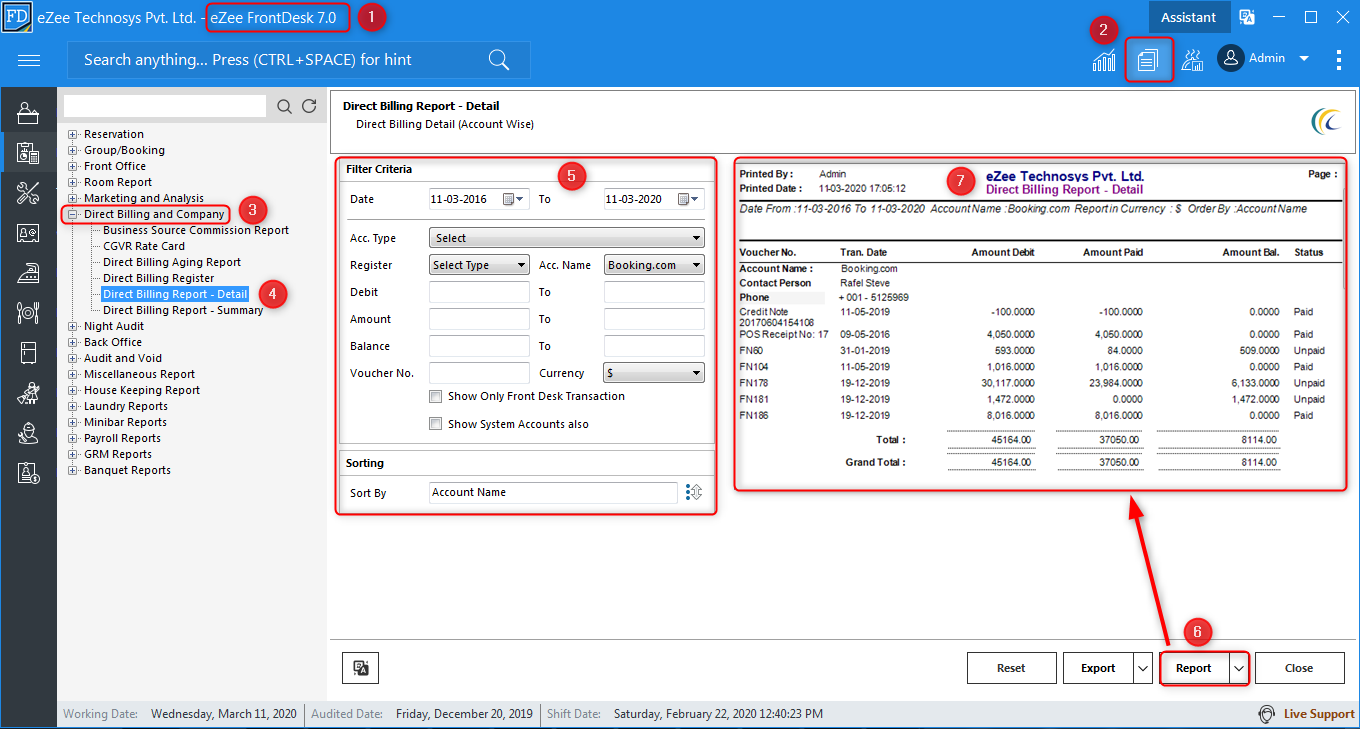Click the FD application logo
Image resolution: width=1360 pixels, height=729 pixels.
(x=17, y=17)
